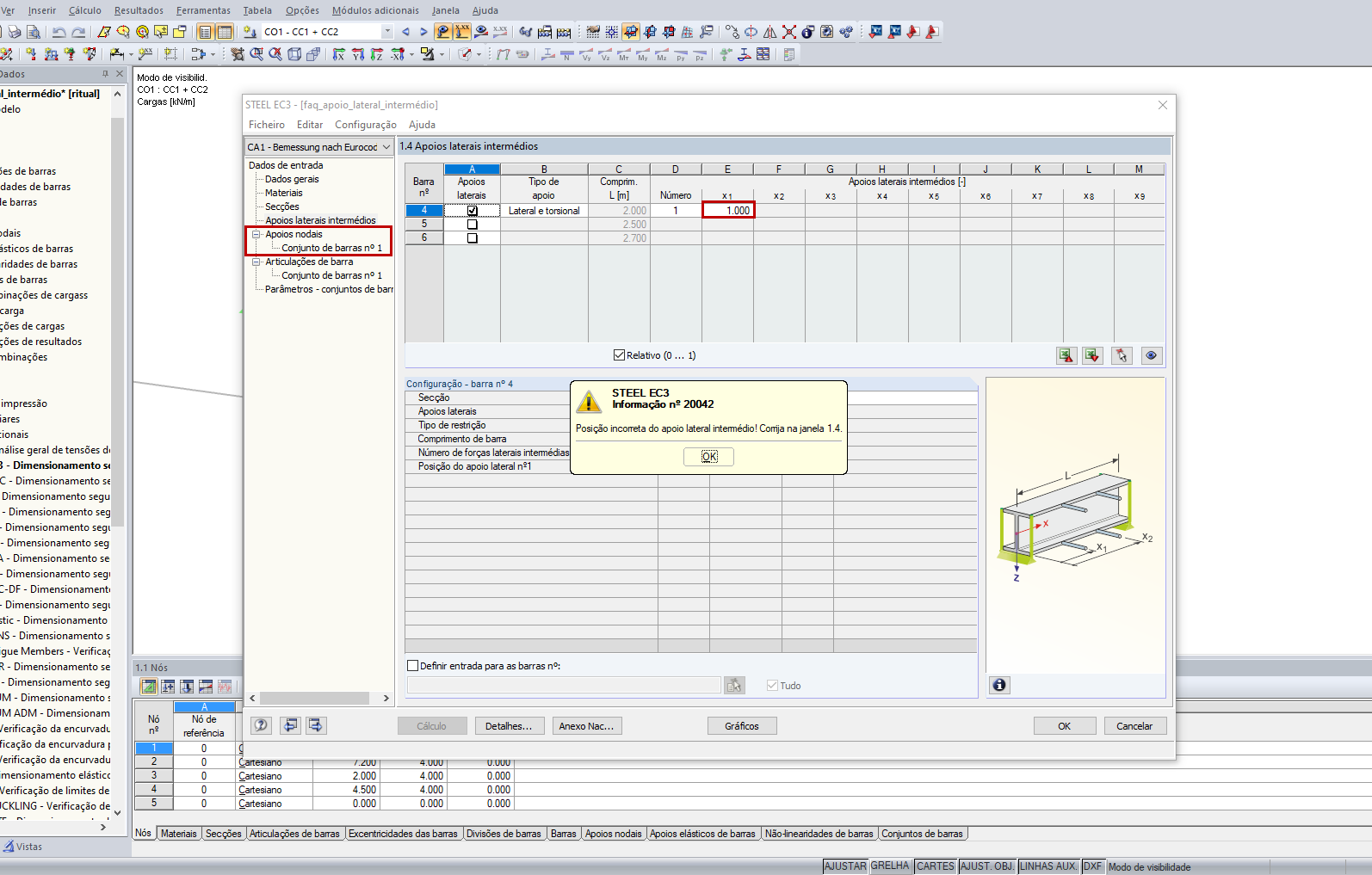
Task: Uncheck Apoios laterais for bar 4
Action: (472, 211)
